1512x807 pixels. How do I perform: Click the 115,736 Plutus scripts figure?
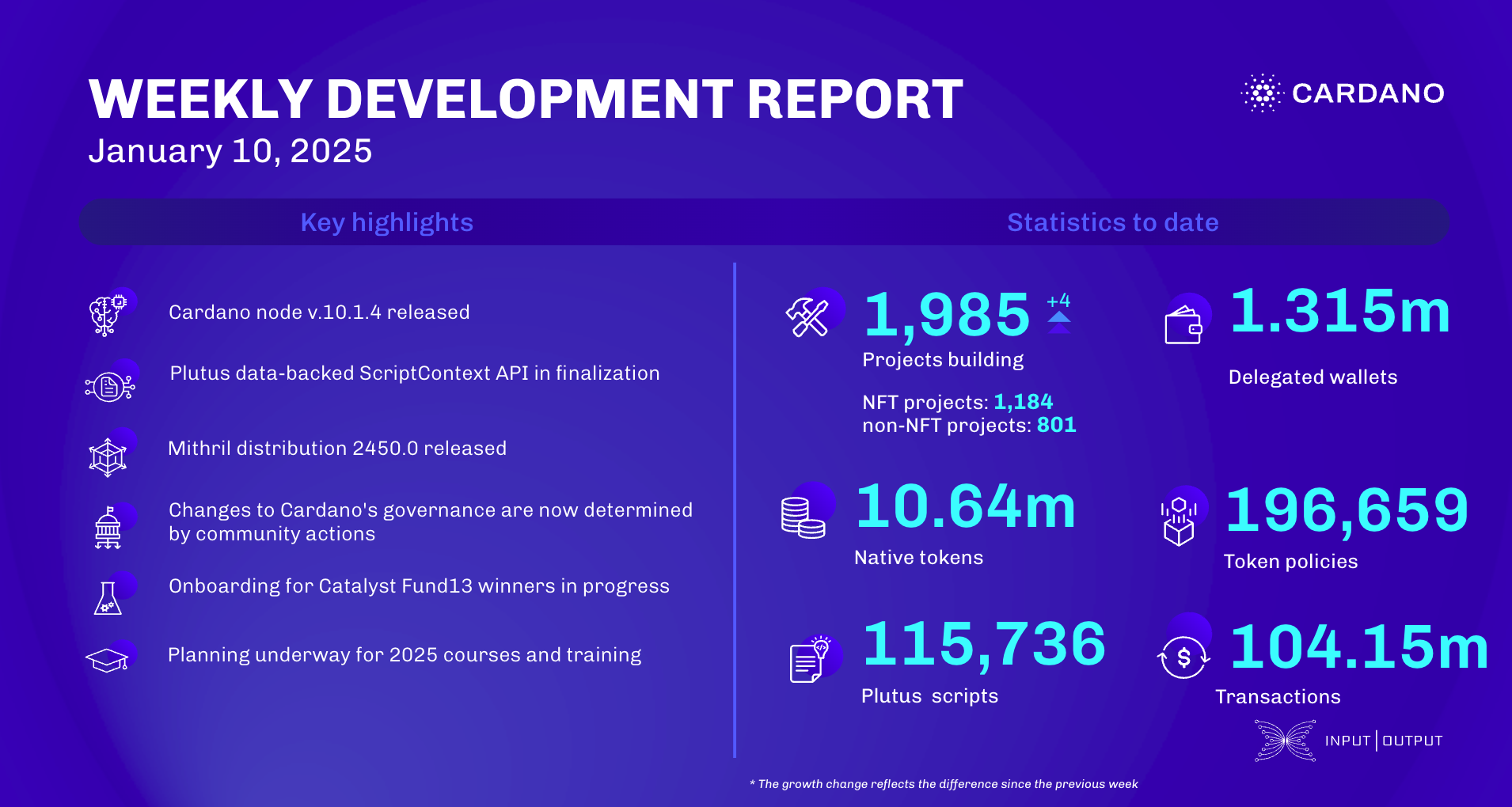[984, 646]
